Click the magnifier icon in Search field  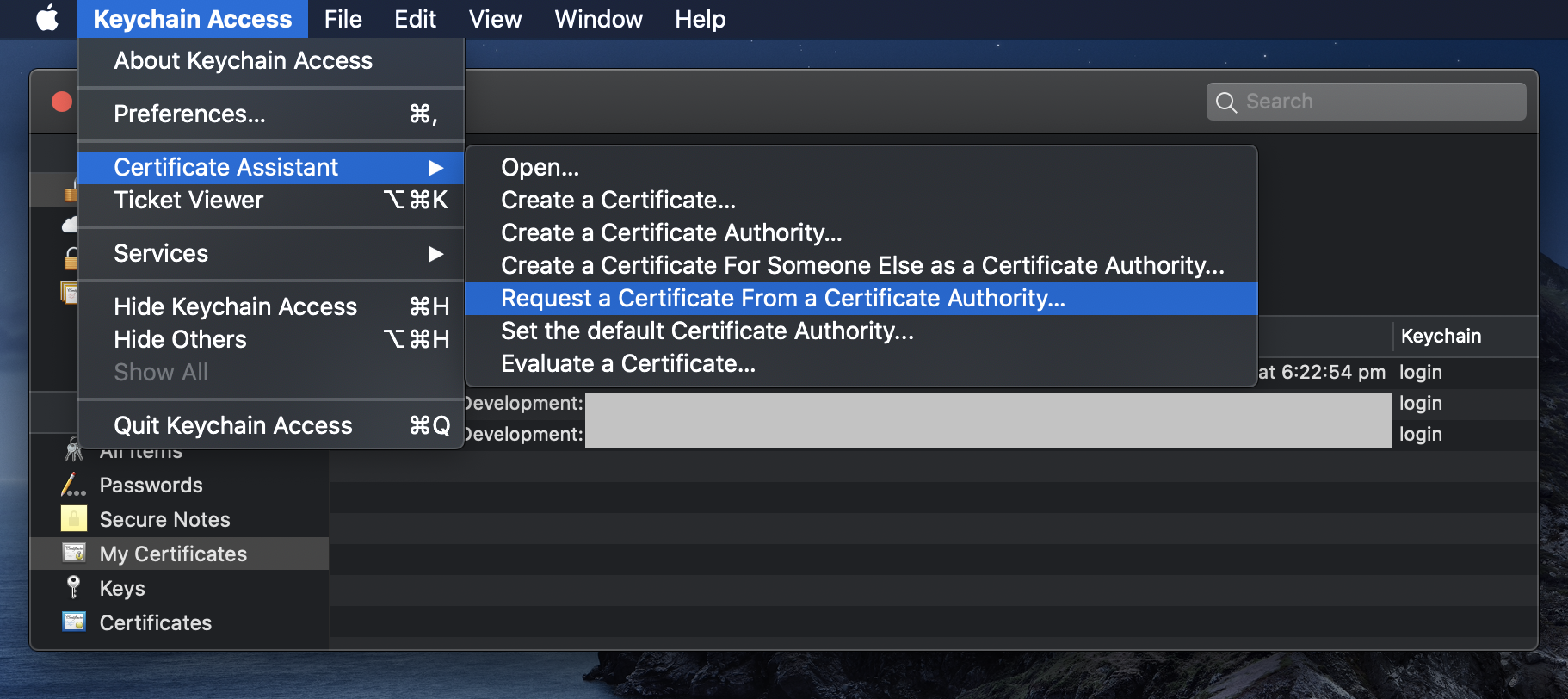[x=1226, y=102]
